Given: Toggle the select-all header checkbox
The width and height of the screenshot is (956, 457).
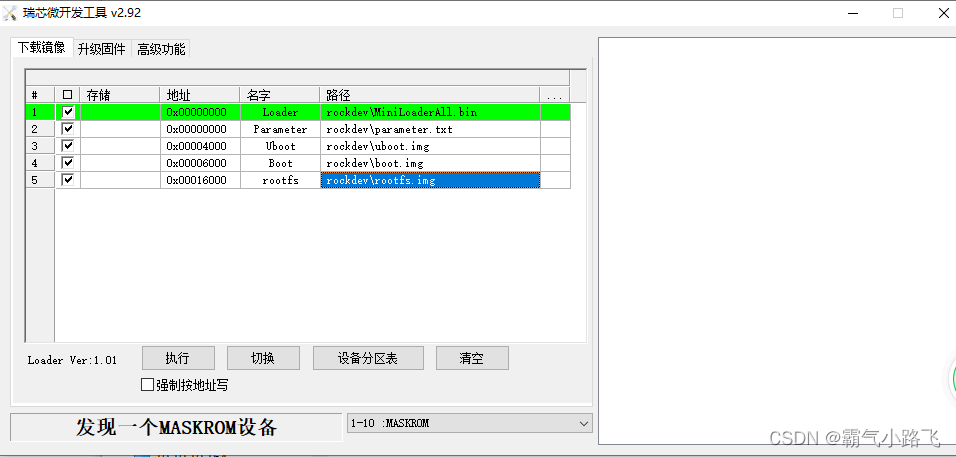Looking at the screenshot, I should tap(68, 95).
